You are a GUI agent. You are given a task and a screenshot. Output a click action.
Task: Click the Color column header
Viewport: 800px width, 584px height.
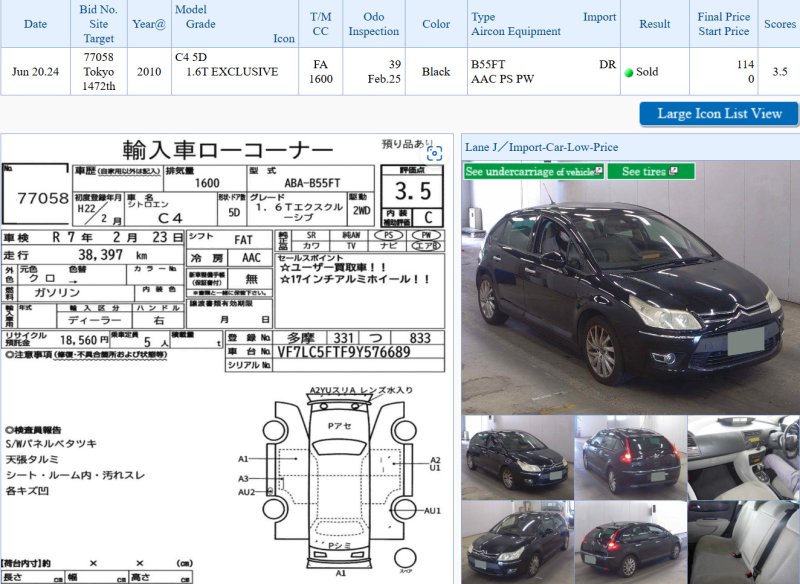click(436, 24)
